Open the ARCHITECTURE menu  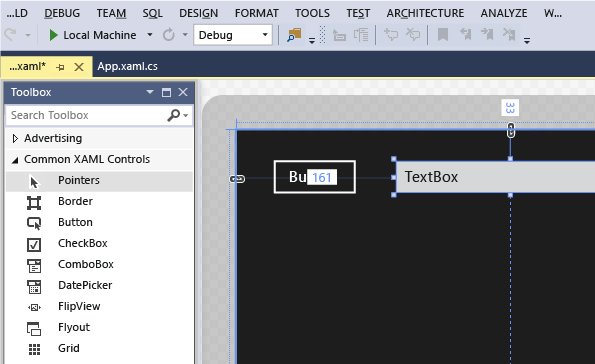pos(425,13)
